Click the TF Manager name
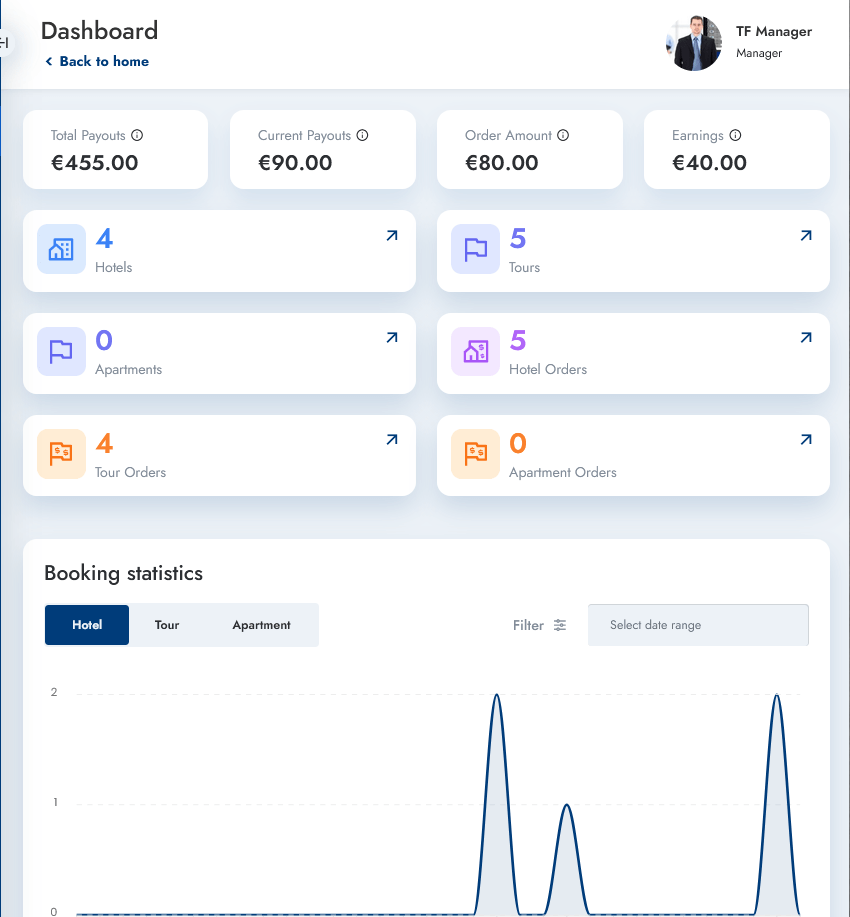 pos(774,32)
